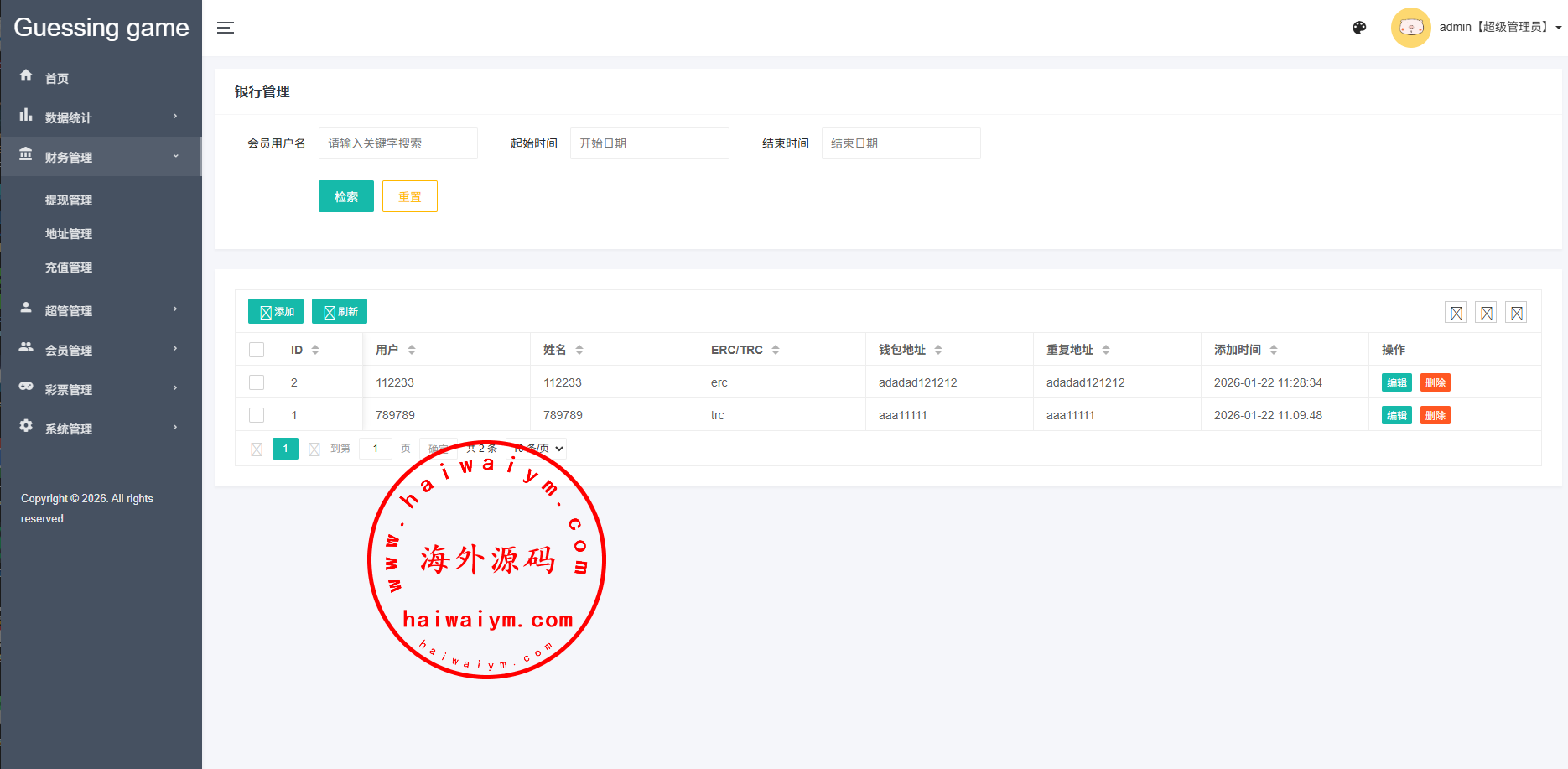Click the home icon beside 首页

[x=26, y=75]
